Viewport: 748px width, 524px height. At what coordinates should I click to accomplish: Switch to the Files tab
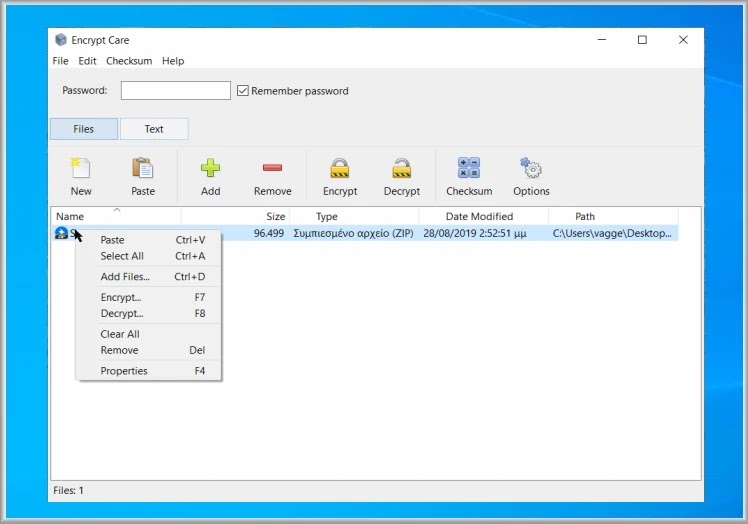pyautogui.click(x=83, y=129)
